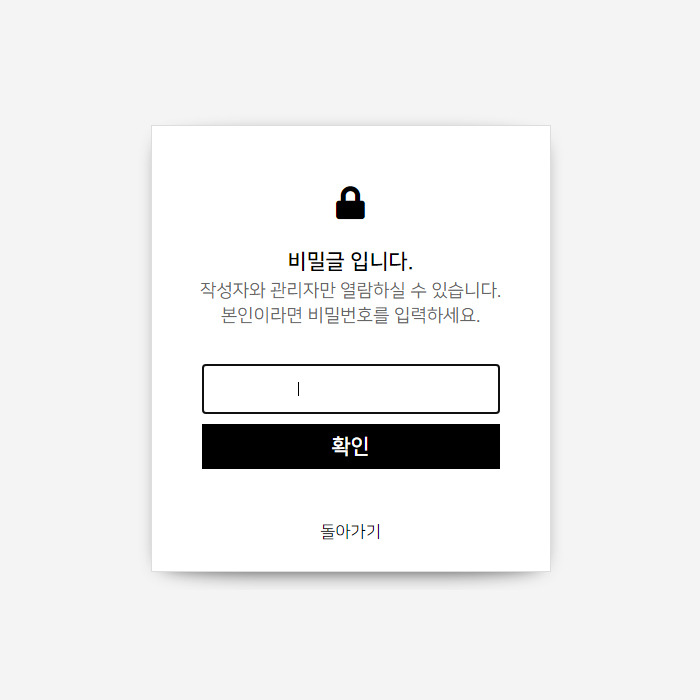The width and height of the screenshot is (700, 700).
Task: Tap the lock symbol above the heading
Action: pos(350,203)
